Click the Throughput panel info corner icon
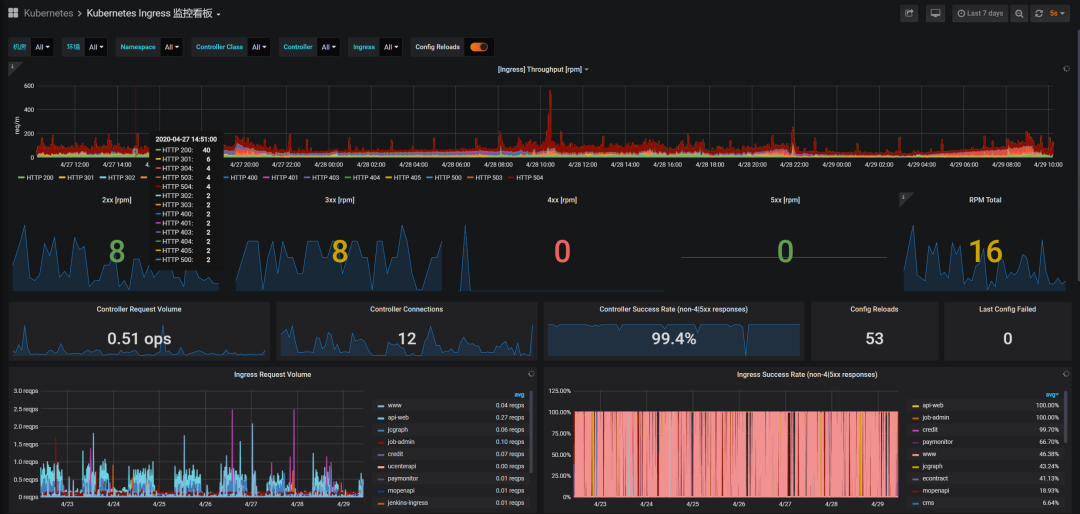Screen dimensions: 1080x514 click(x=13, y=66)
